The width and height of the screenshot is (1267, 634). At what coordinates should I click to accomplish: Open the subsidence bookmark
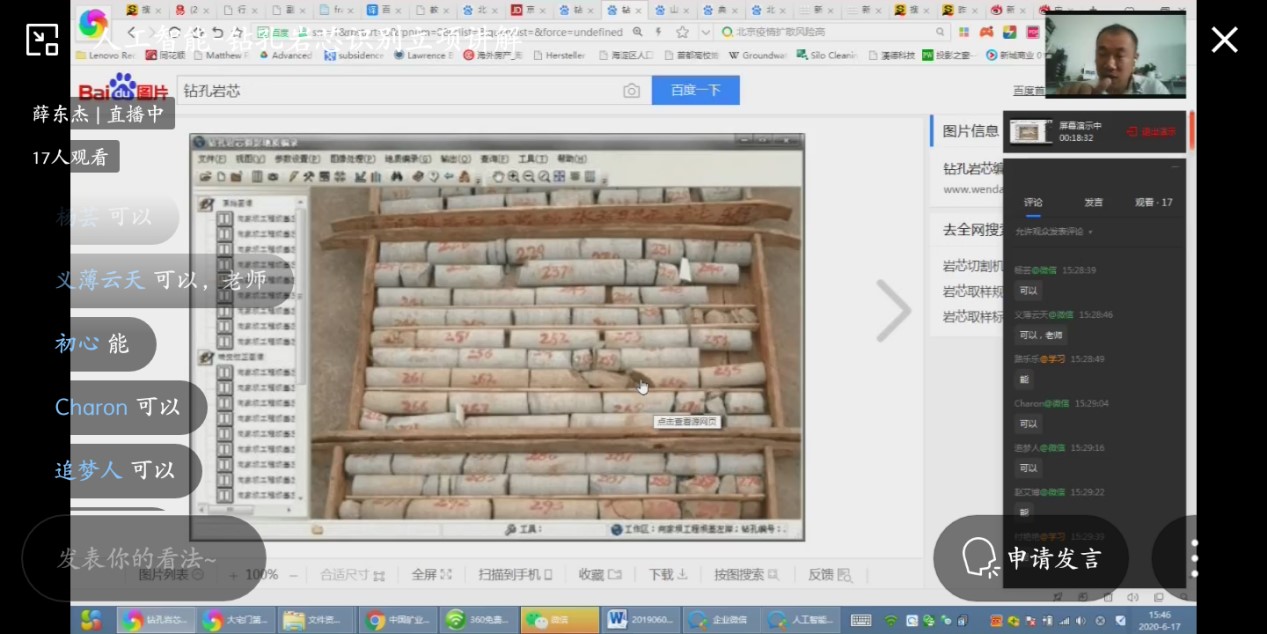pos(353,56)
